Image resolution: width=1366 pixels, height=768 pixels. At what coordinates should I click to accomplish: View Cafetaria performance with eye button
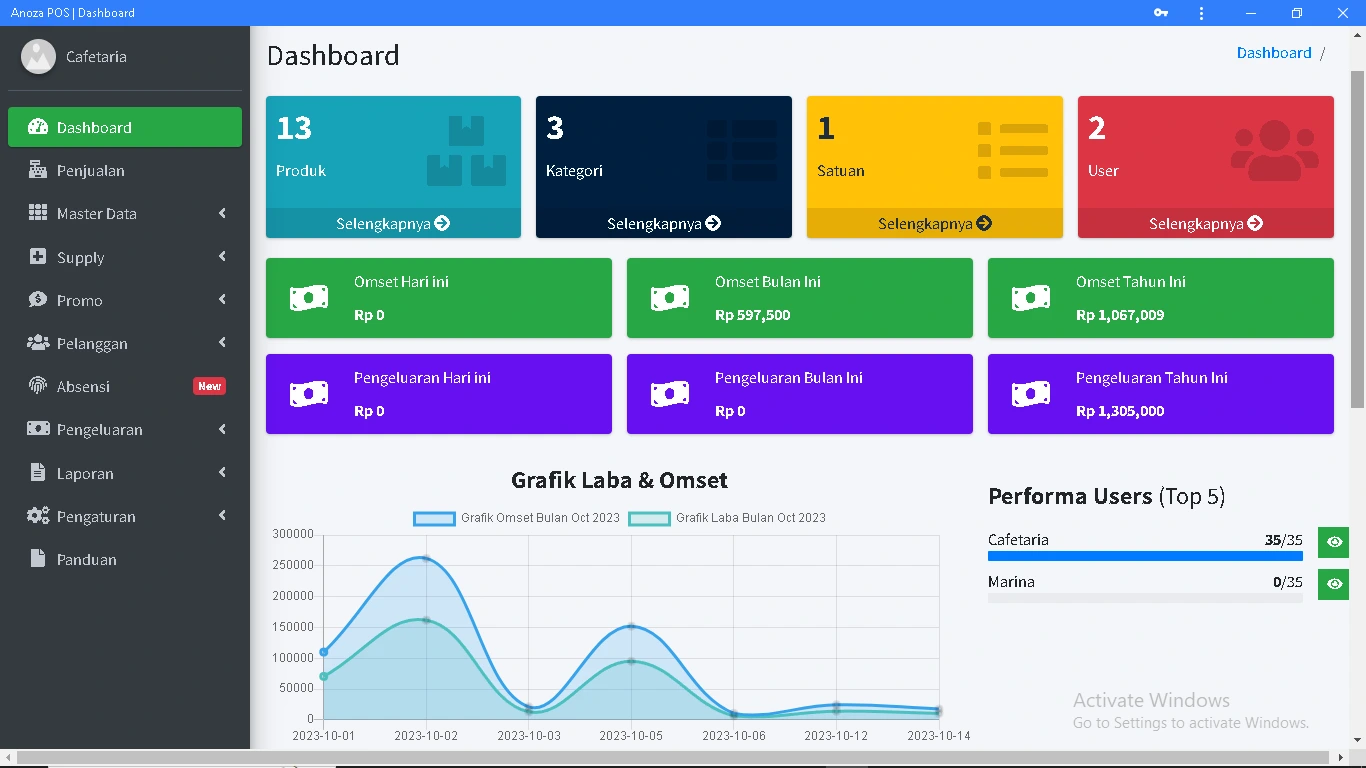click(x=1333, y=542)
